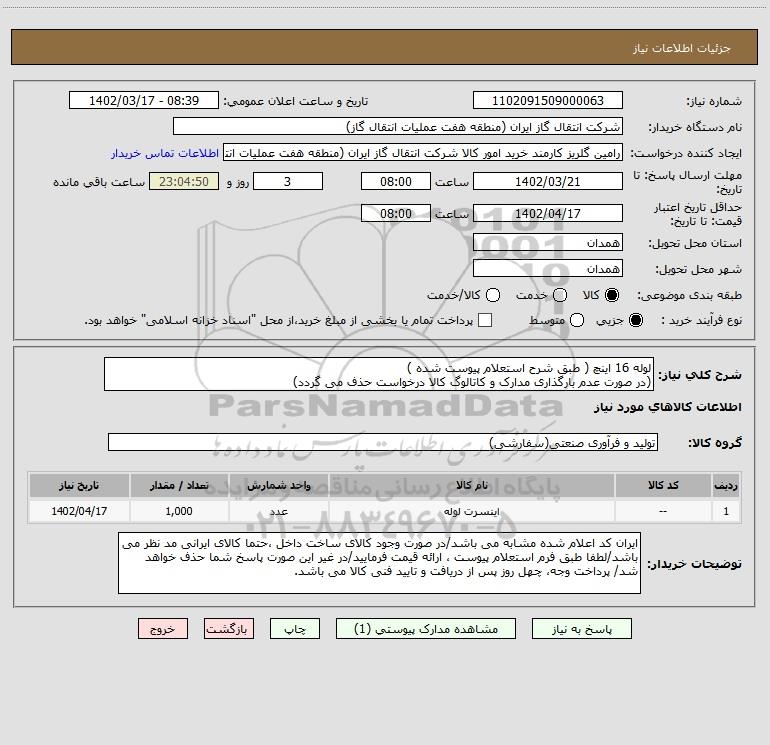Click the ردیف column header
770x745 pixels.
click(726, 485)
